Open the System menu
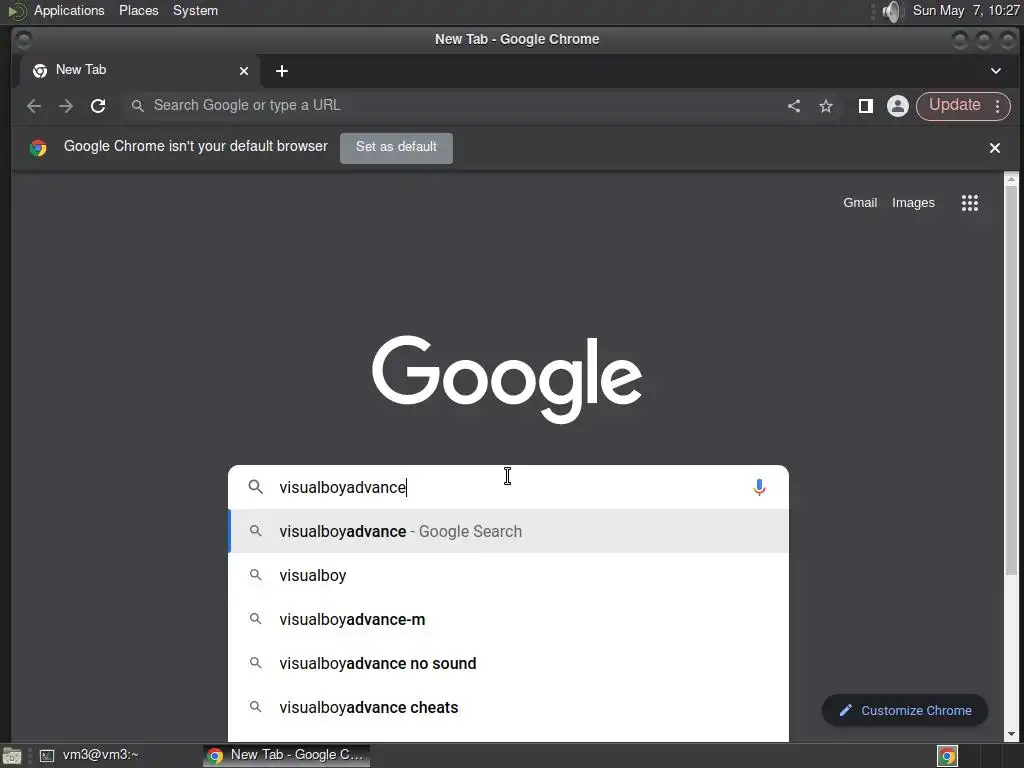The width and height of the screenshot is (1024, 768). tap(195, 11)
